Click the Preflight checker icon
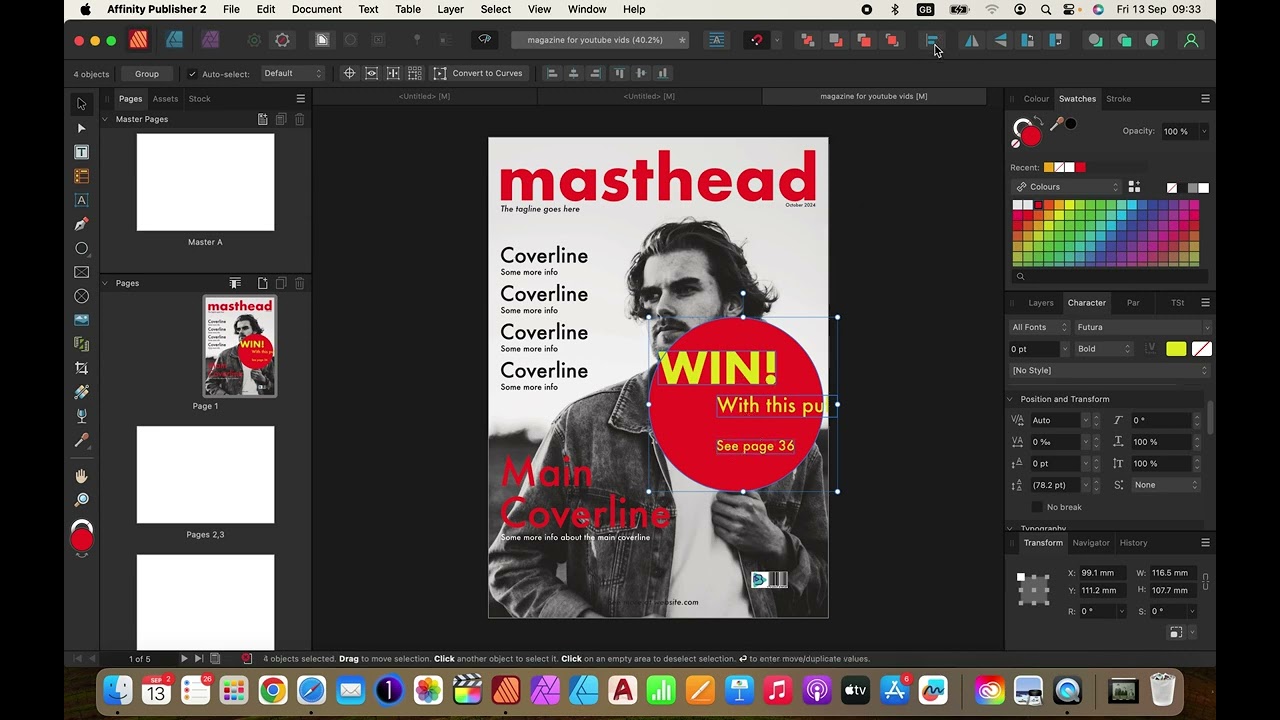The height and width of the screenshot is (720, 1280). (247, 658)
